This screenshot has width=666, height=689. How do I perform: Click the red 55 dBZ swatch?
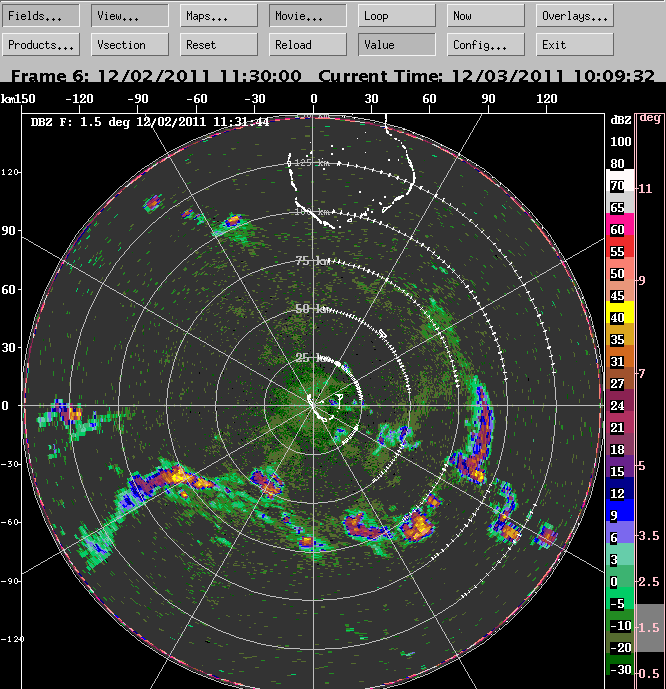pyautogui.click(x=620, y=246)
